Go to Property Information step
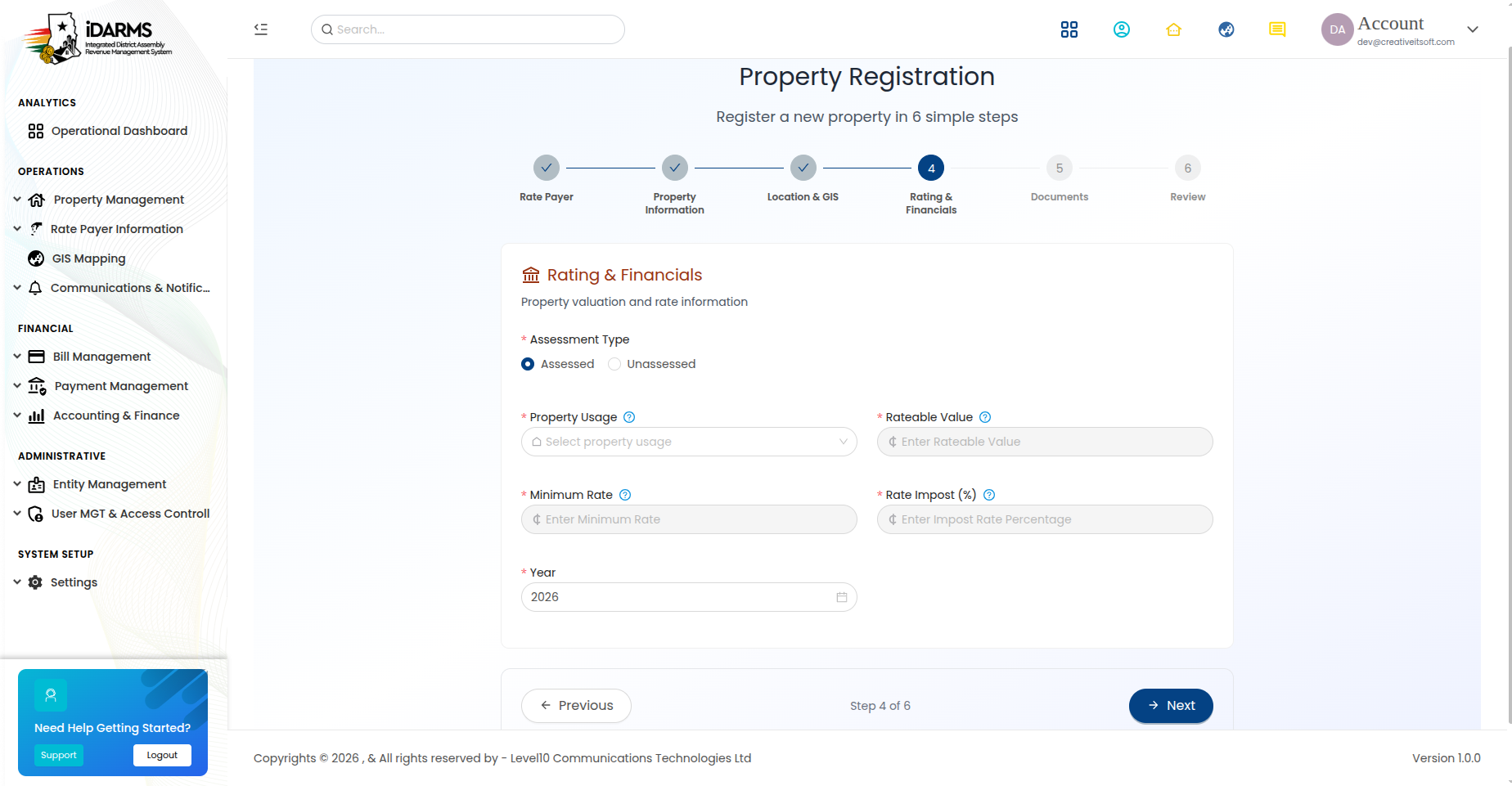The width and height of the screenshot is (1512, 786). point(675,168)
